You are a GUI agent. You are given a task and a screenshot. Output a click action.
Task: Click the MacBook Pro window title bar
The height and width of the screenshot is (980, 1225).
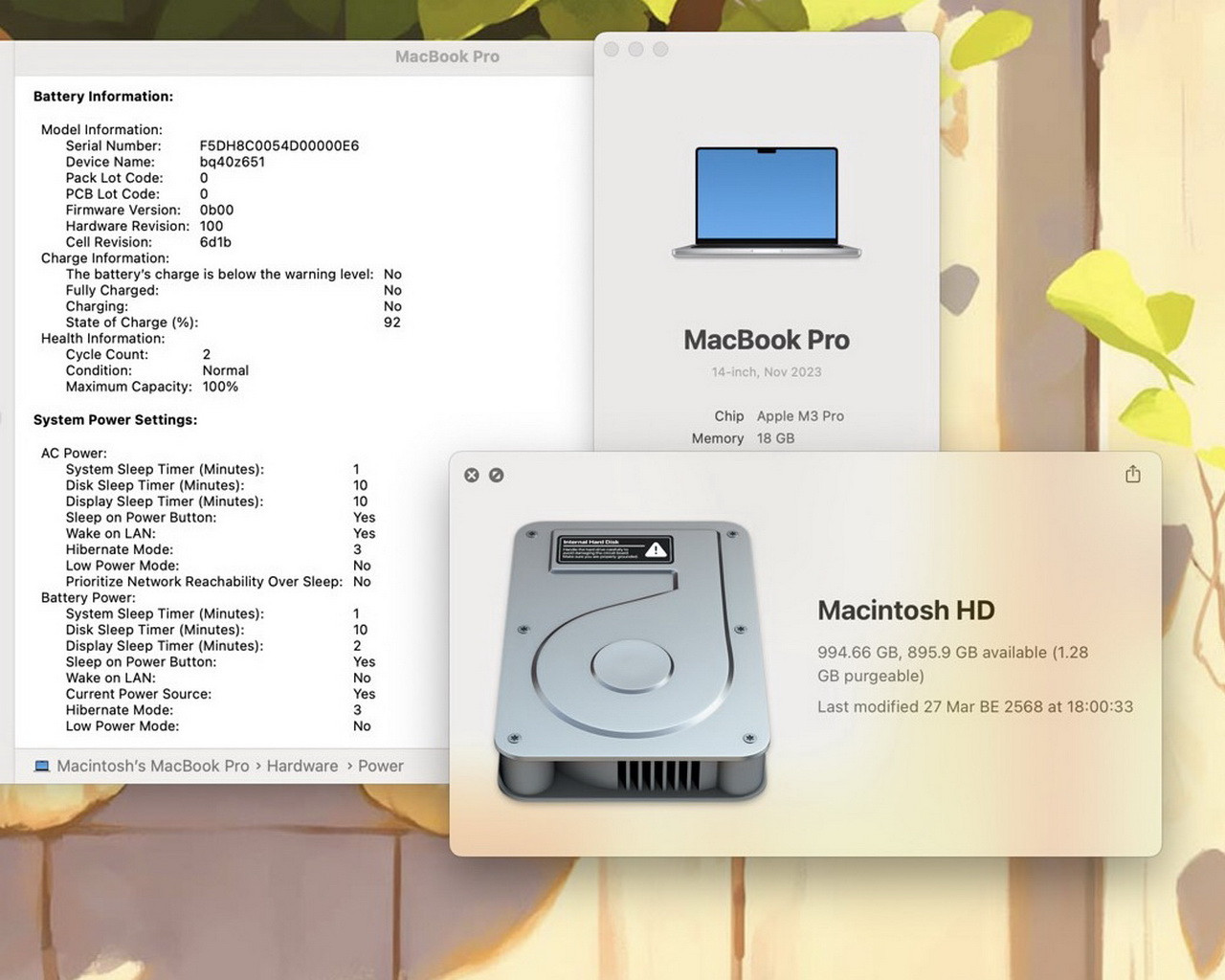tap(447, 56)
